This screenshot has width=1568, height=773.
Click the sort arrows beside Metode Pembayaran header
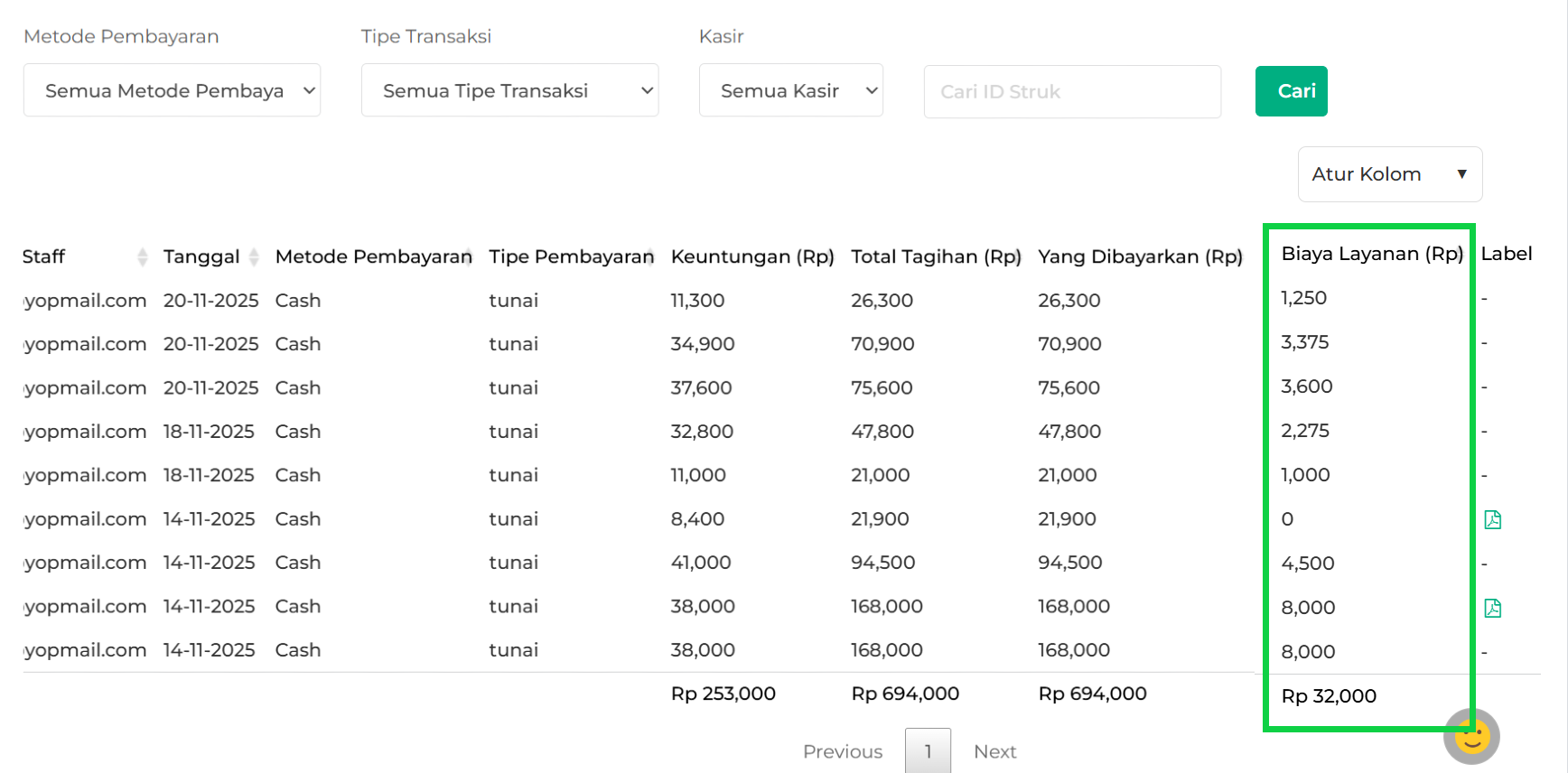pyautogui.click(x=469, y=256)
